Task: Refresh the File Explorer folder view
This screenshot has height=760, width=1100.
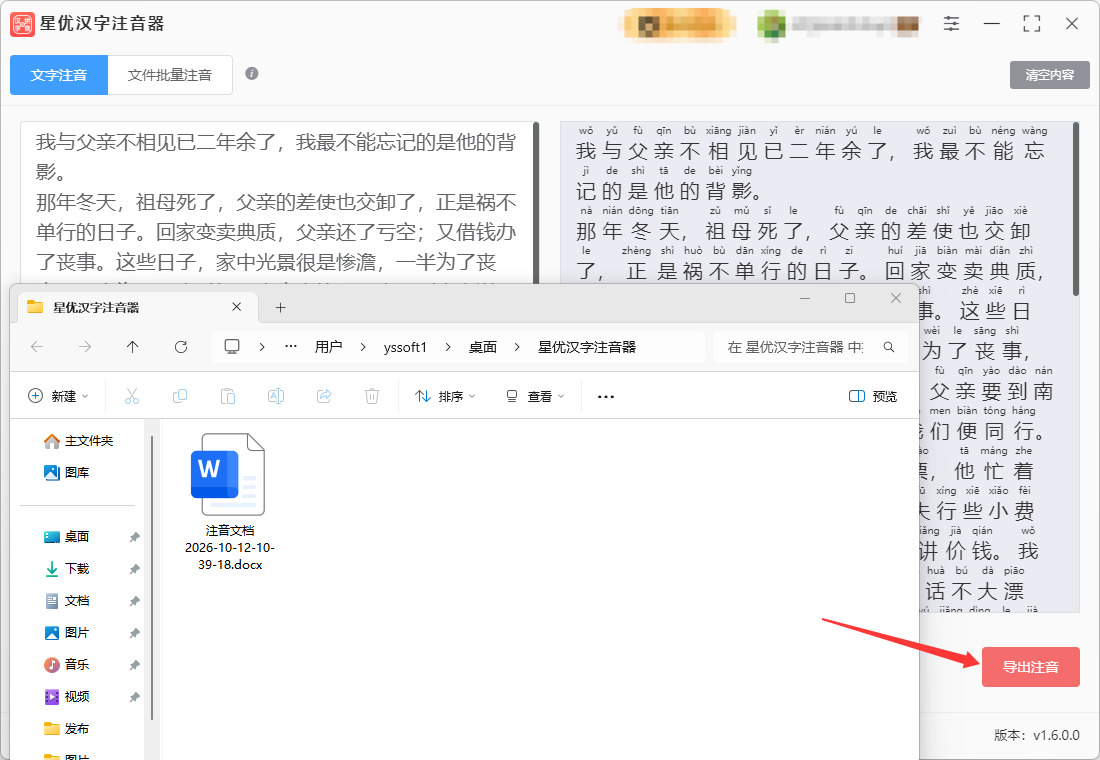Action: tap(181, 347)
